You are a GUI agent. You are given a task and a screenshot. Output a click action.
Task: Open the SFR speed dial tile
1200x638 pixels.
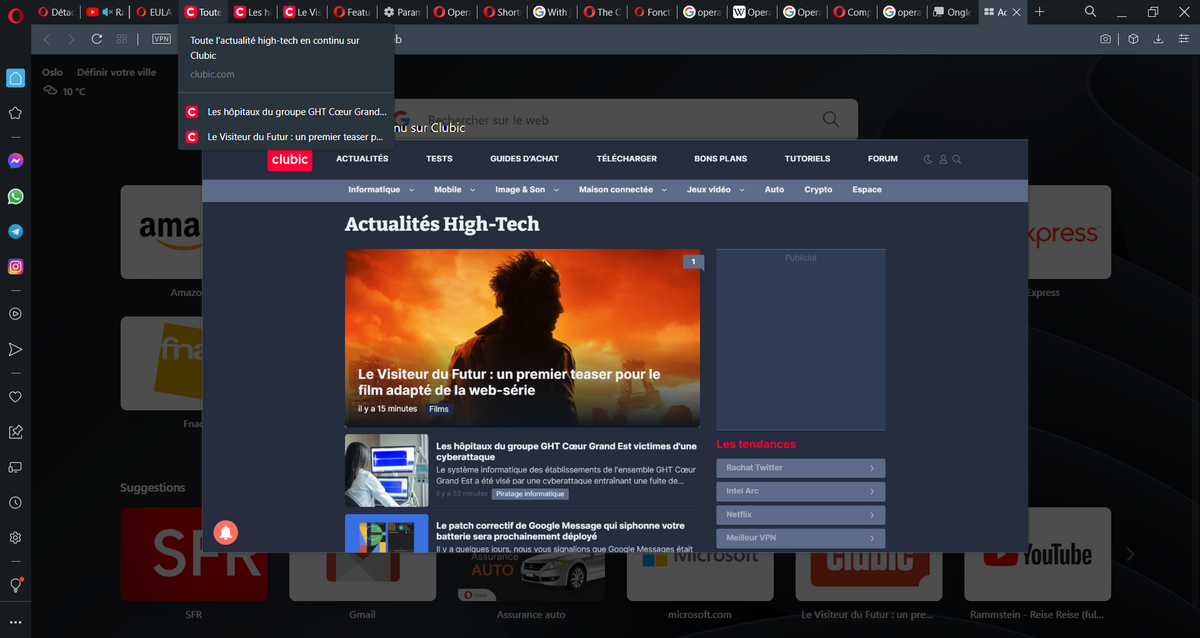click(x=194, y=555)
